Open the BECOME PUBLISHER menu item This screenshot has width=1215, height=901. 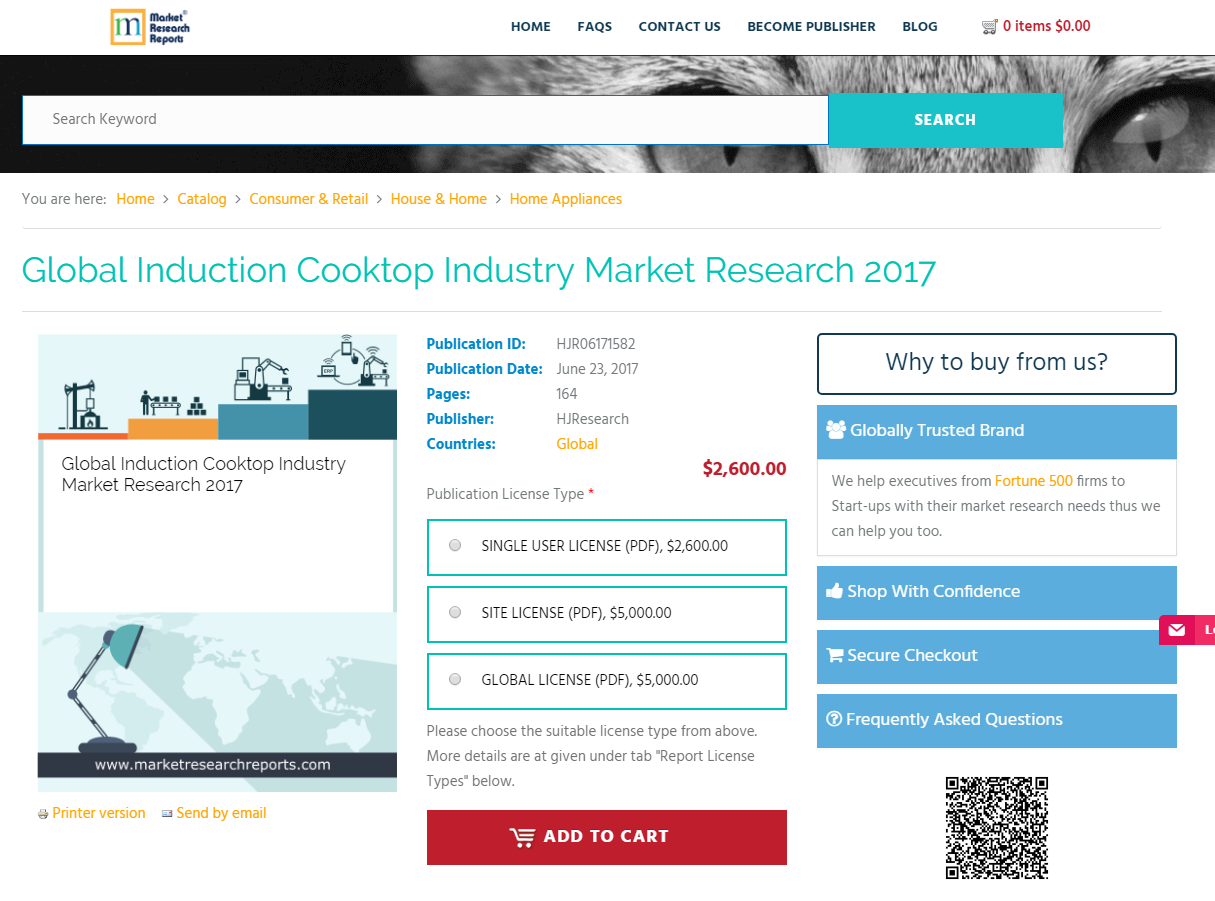click(x=812, y=27)
